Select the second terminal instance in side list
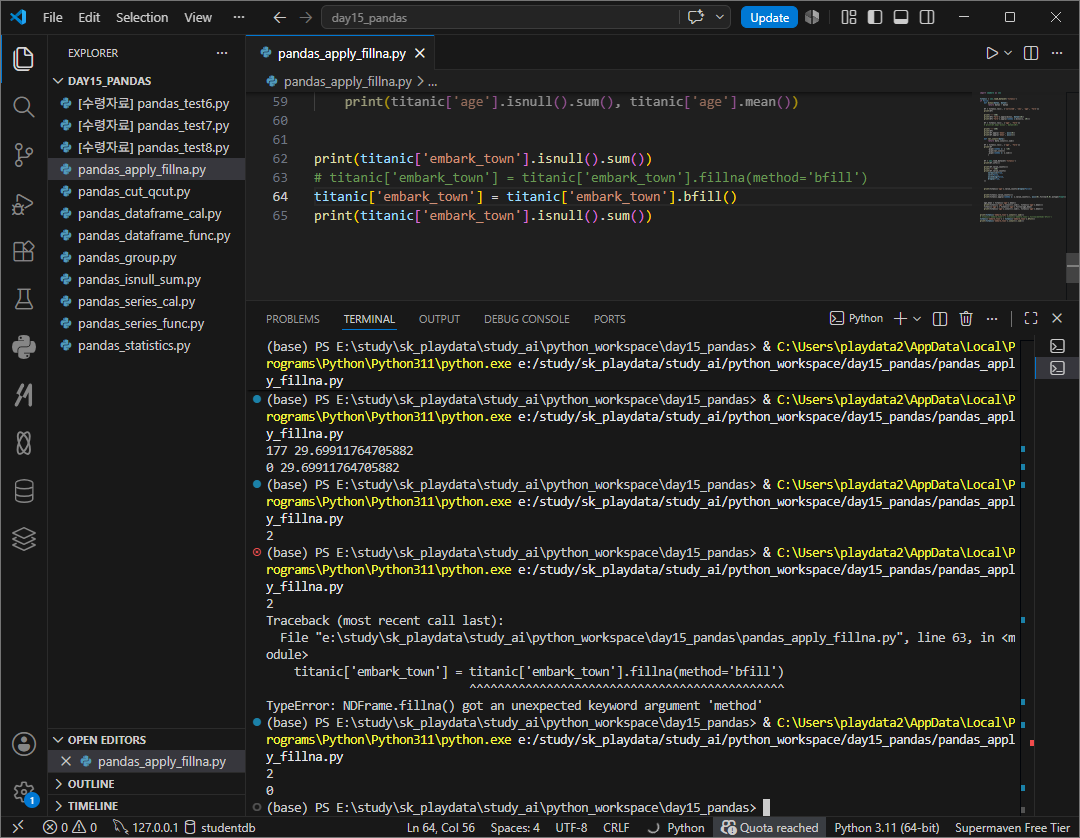 pyautogui.click(x=1057, y=368)
